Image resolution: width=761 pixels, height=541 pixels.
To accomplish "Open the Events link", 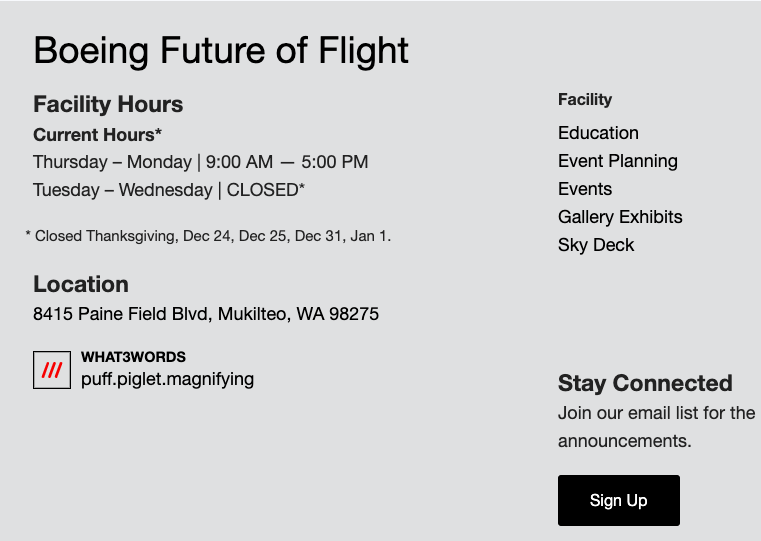I will (585, 189).
